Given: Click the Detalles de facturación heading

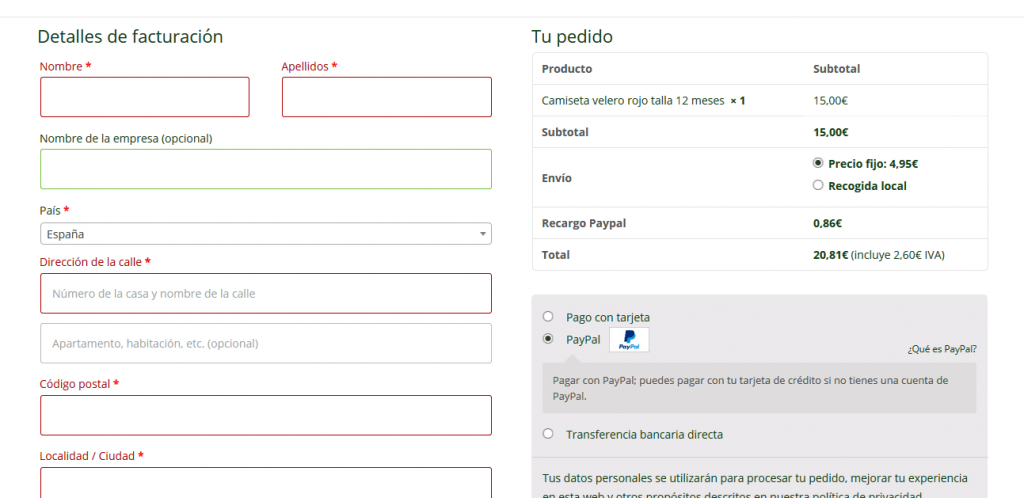Looking at the screenshot, I should (130, 37).
